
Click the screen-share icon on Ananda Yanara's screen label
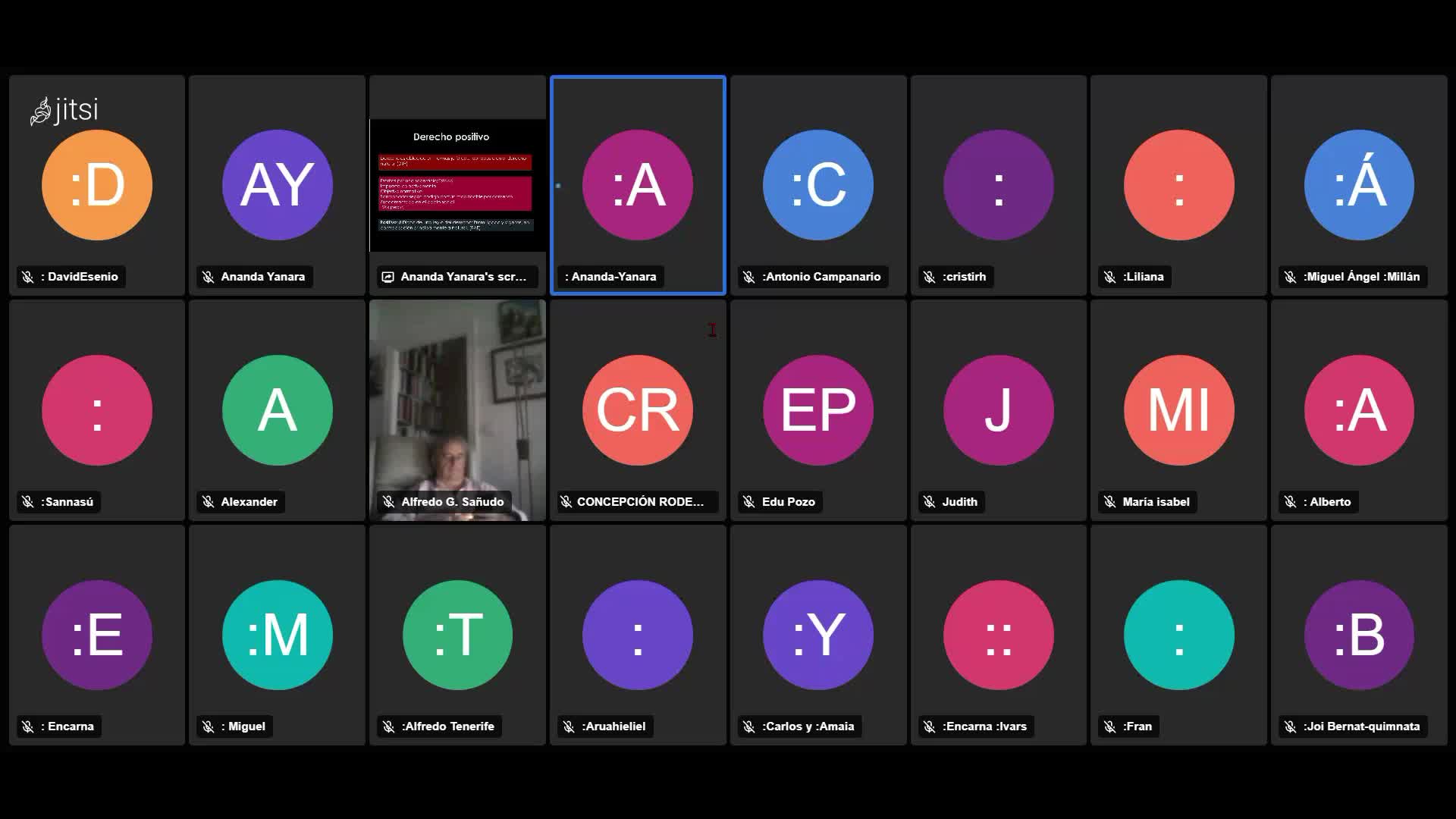(388, 277)
